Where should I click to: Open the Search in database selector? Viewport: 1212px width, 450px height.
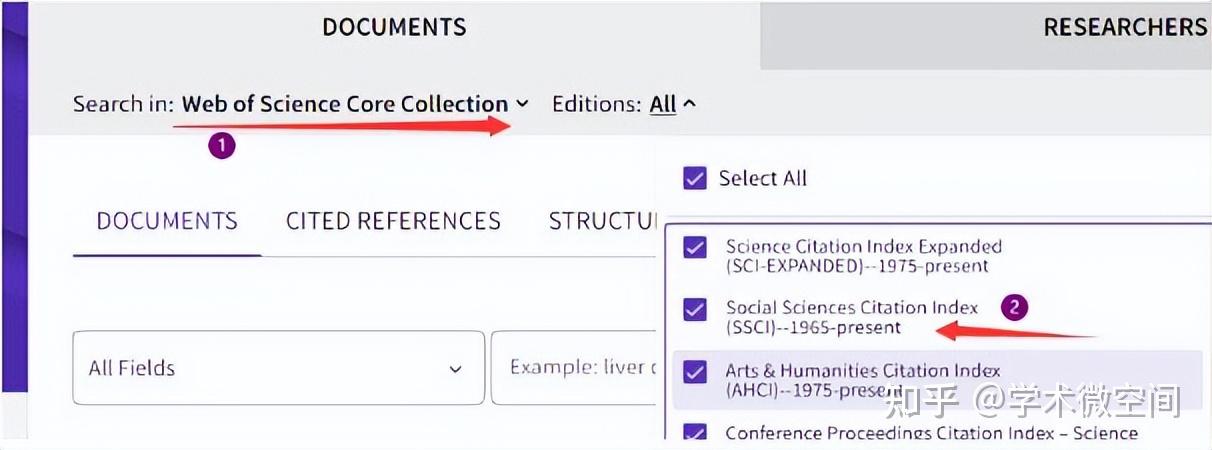point(345,104)
